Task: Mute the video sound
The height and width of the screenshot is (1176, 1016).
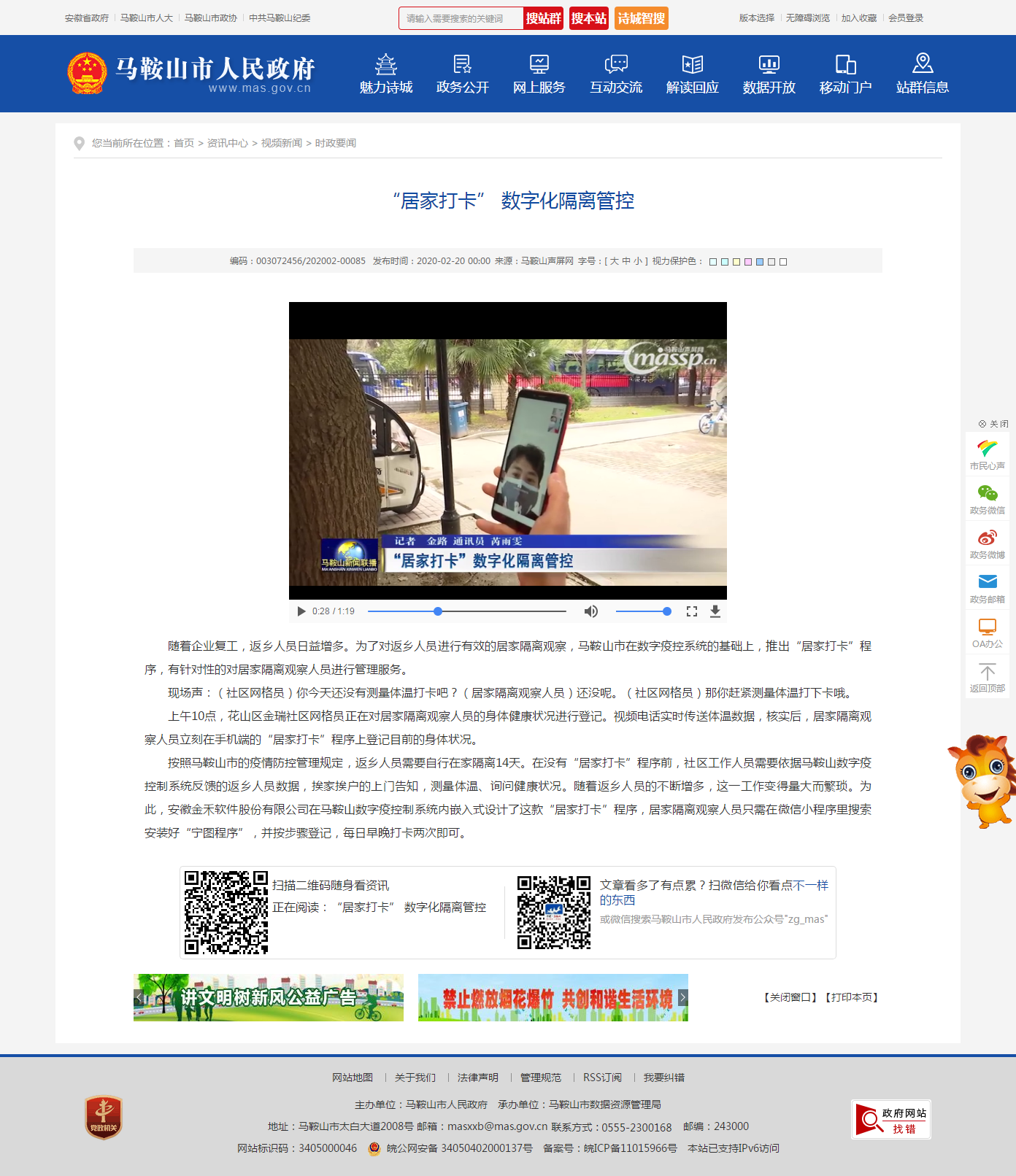Action: 591,611
